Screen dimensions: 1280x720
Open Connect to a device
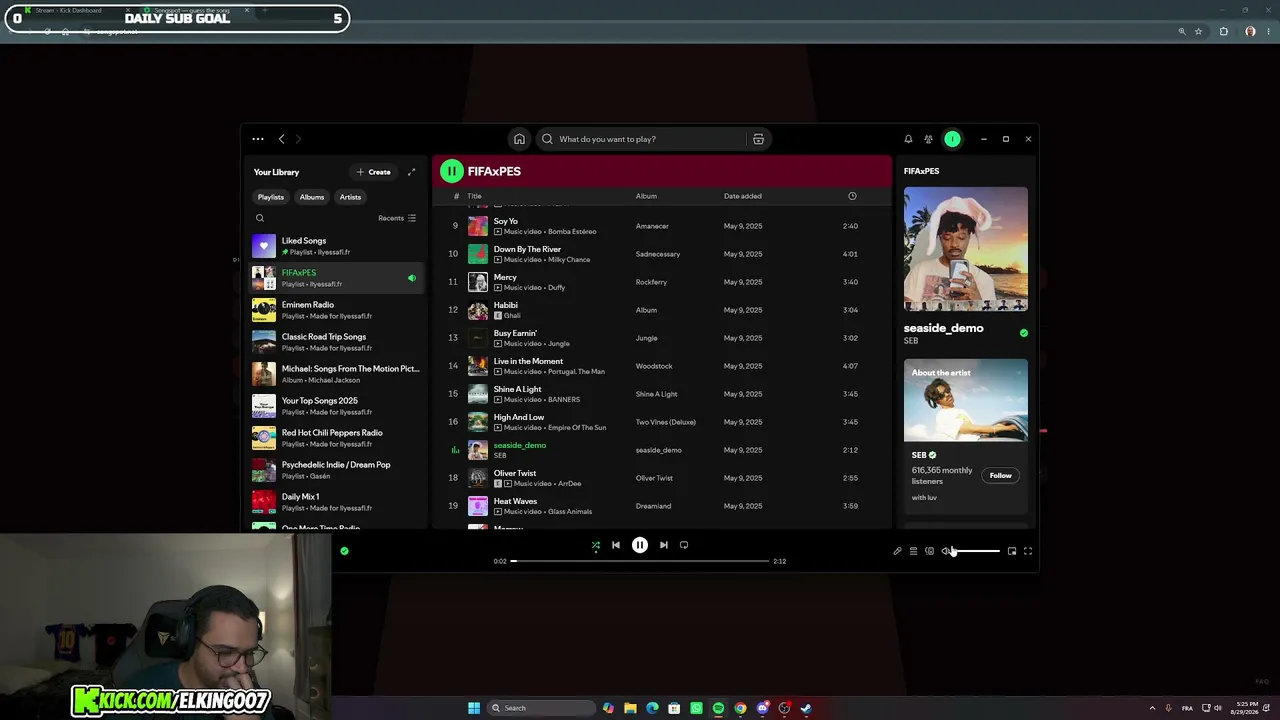929,551
